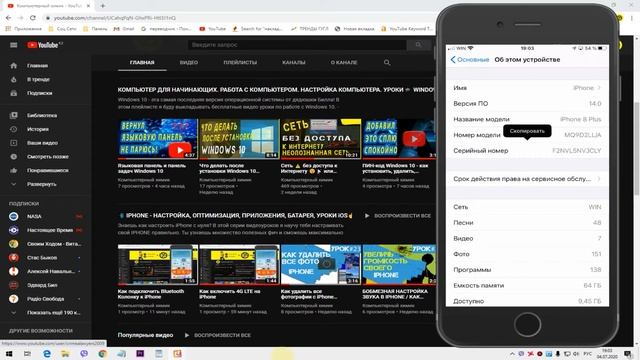Image resolution: width=640 pixels, height=360 pixels.
Task: Click channel search magnifier icon in tabs
Action: click(x=387, y=62)
